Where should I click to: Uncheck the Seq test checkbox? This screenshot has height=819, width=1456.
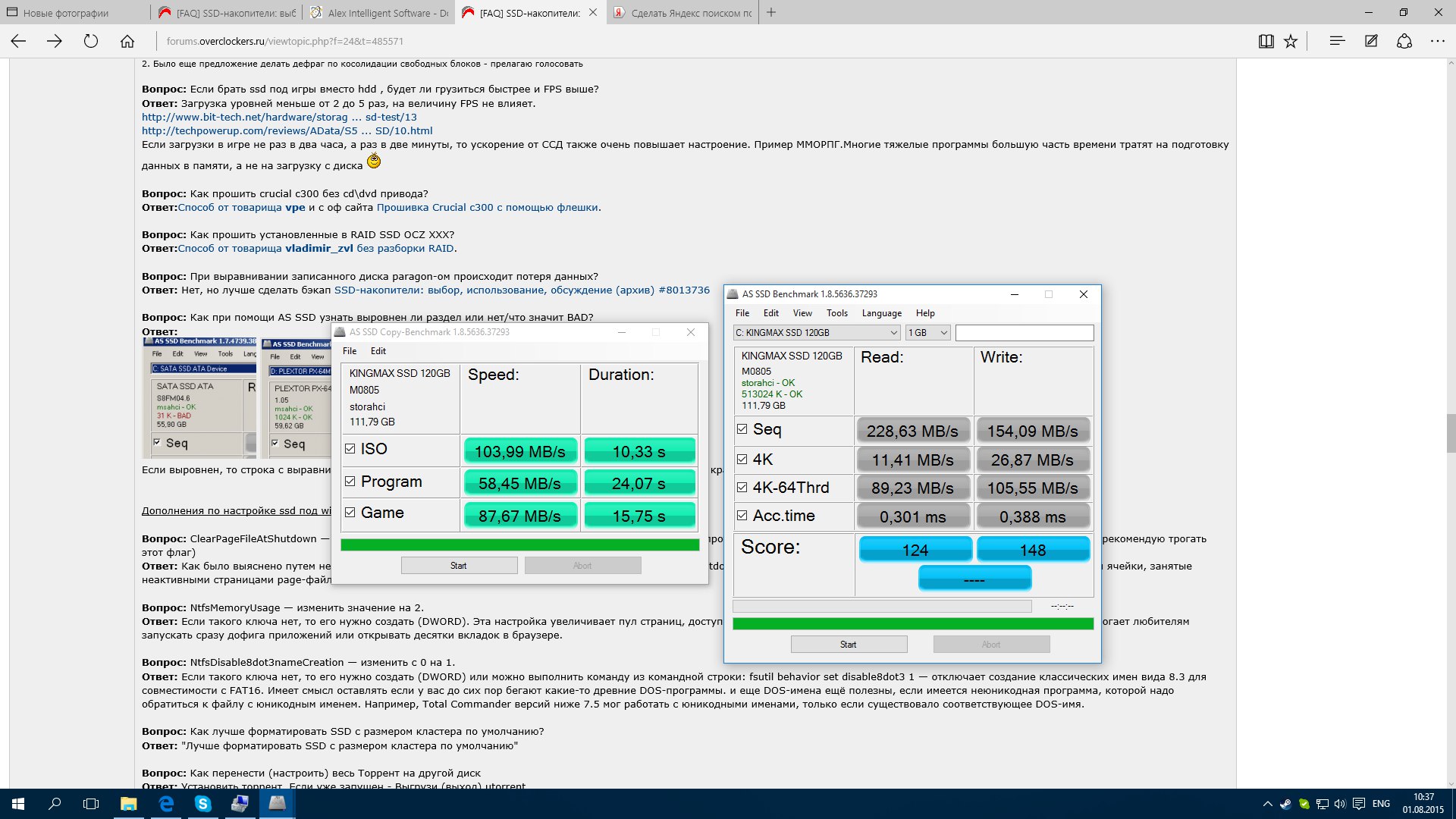tap(742, 429)
